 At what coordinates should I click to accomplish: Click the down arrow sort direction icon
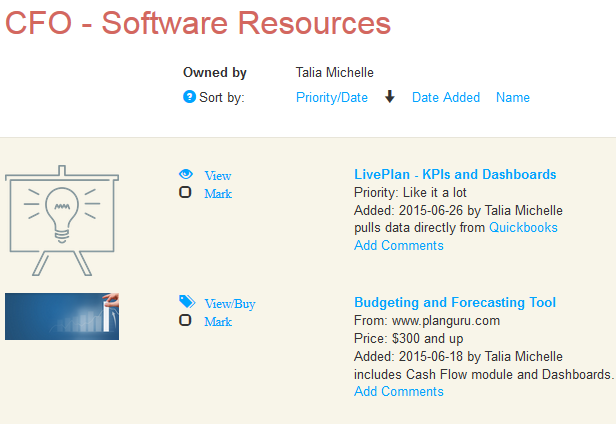point(390,96)
